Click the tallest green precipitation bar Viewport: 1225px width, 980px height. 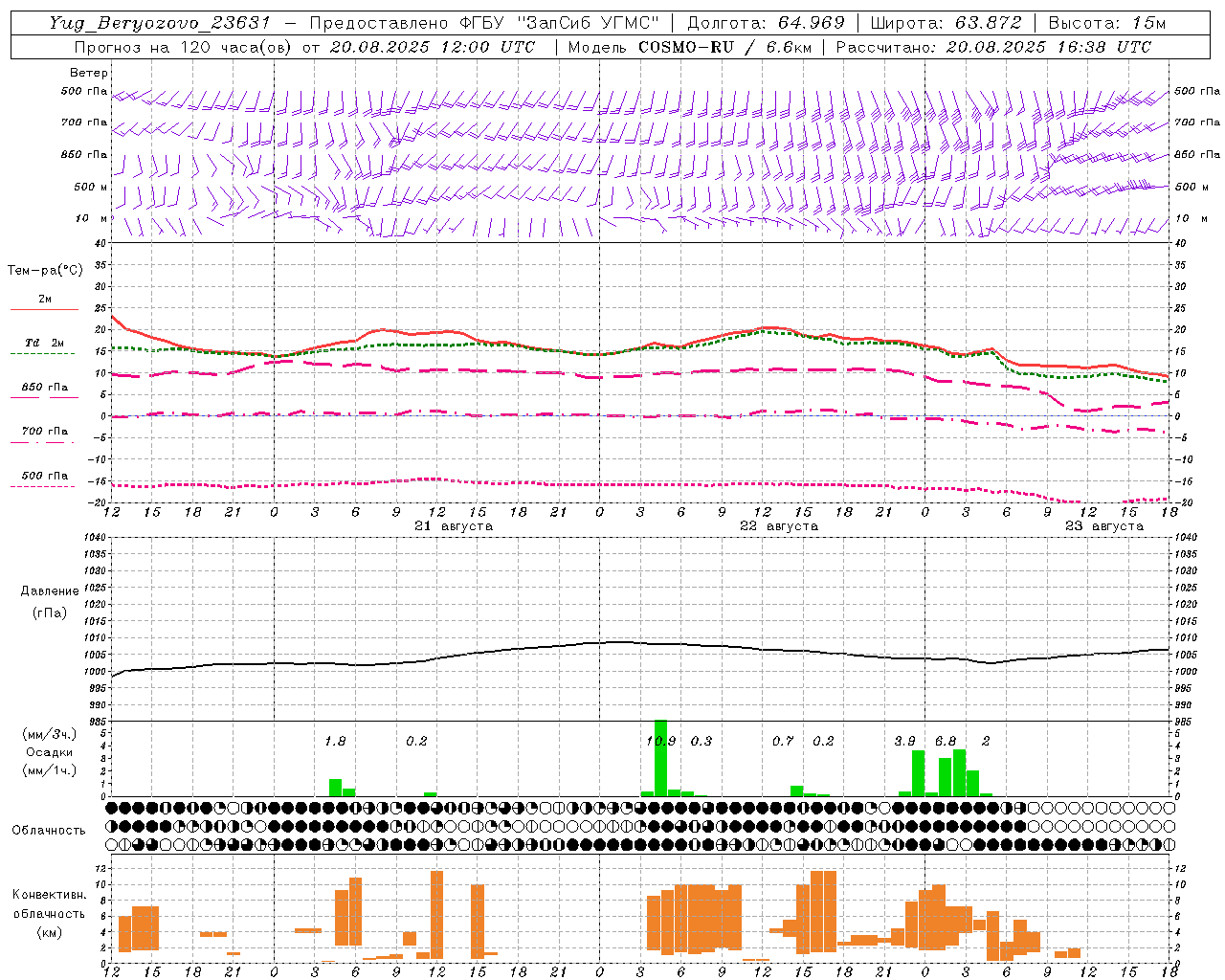click(x=660, y=758)
